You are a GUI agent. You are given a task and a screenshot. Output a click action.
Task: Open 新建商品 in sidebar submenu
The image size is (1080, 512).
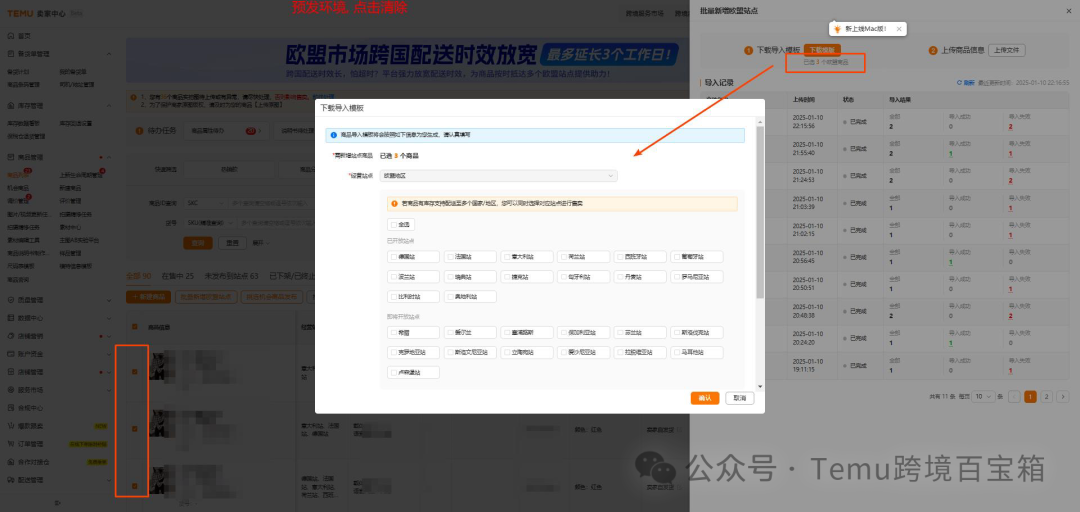(70, 187)
